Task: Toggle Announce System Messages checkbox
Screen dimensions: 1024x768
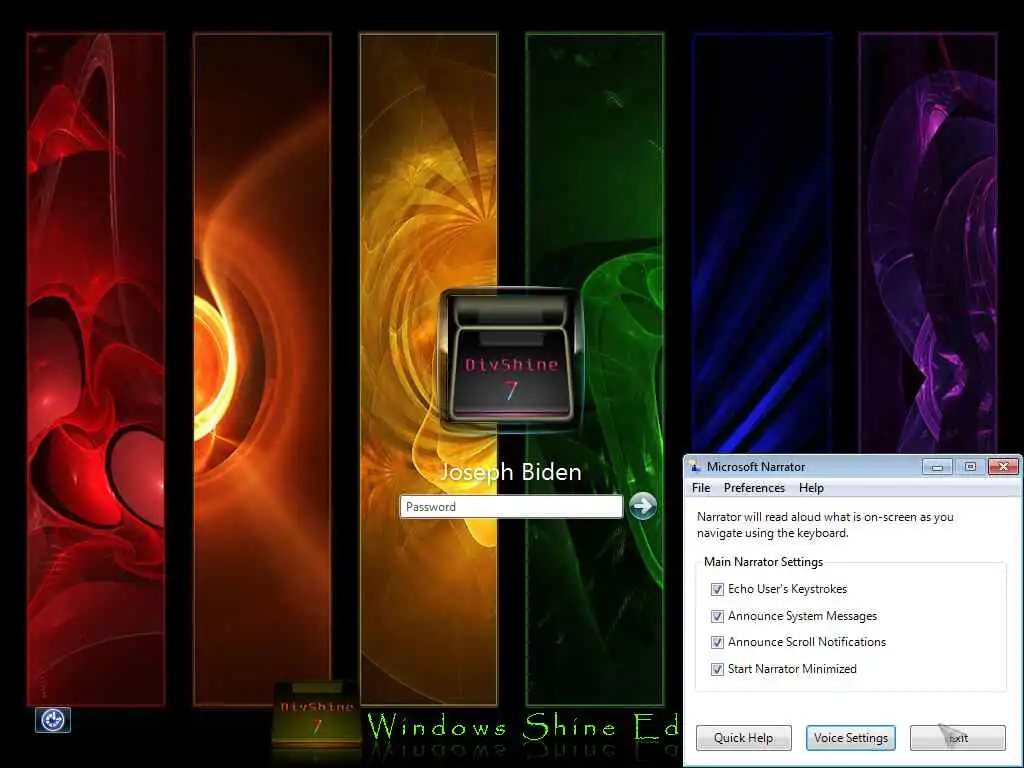Action: point(717,616)
